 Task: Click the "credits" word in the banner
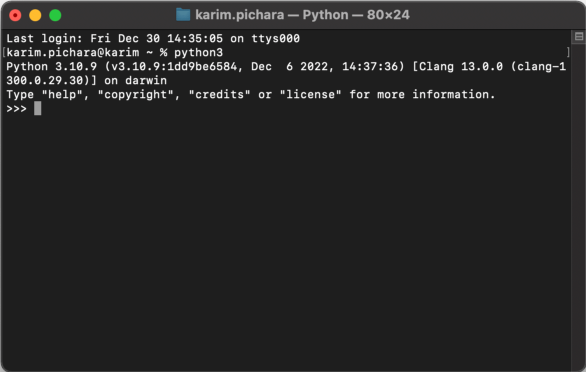click(x=219, y=95)
